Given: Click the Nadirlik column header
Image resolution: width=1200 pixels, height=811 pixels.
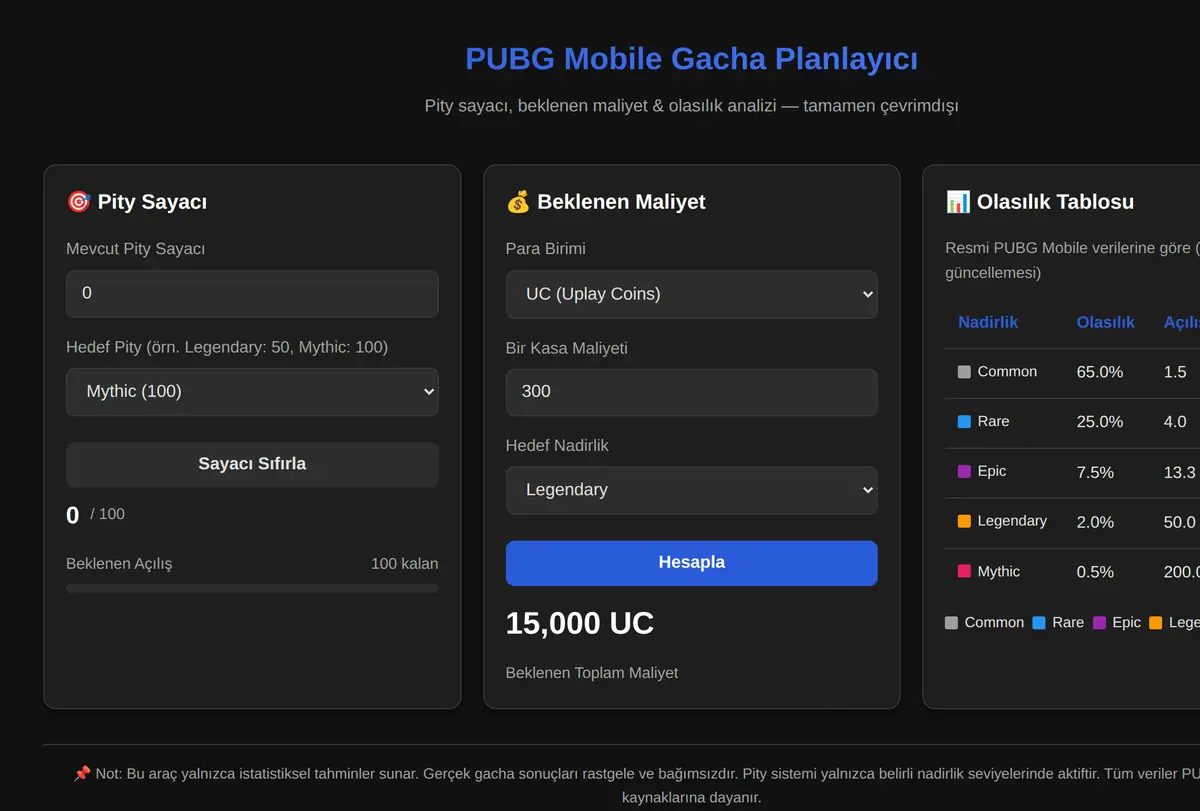Looking at the screenshot, I should click(988, 322).
